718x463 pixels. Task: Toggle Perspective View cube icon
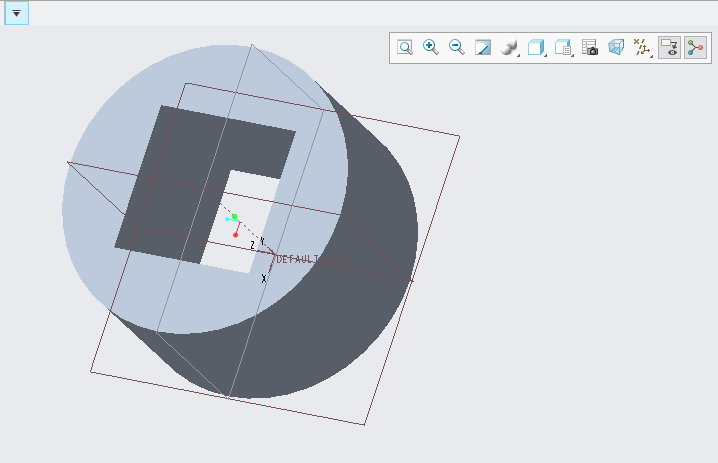pos(616,47)
